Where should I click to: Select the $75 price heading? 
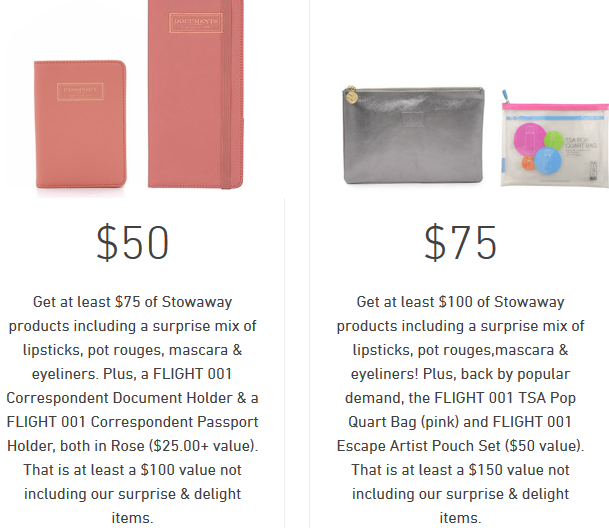(x=460, y=243)
